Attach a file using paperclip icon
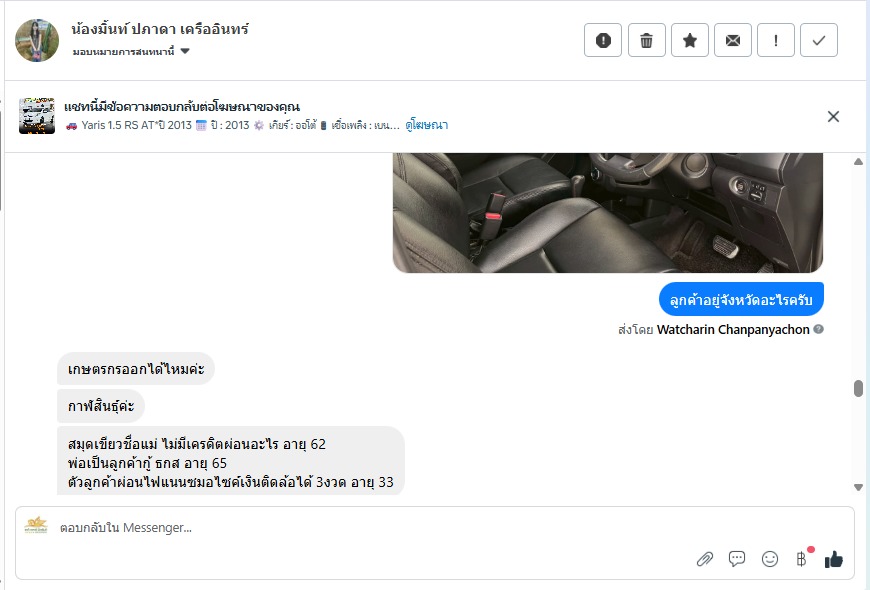Screen dimensions: 870x590 pos(705,559)
